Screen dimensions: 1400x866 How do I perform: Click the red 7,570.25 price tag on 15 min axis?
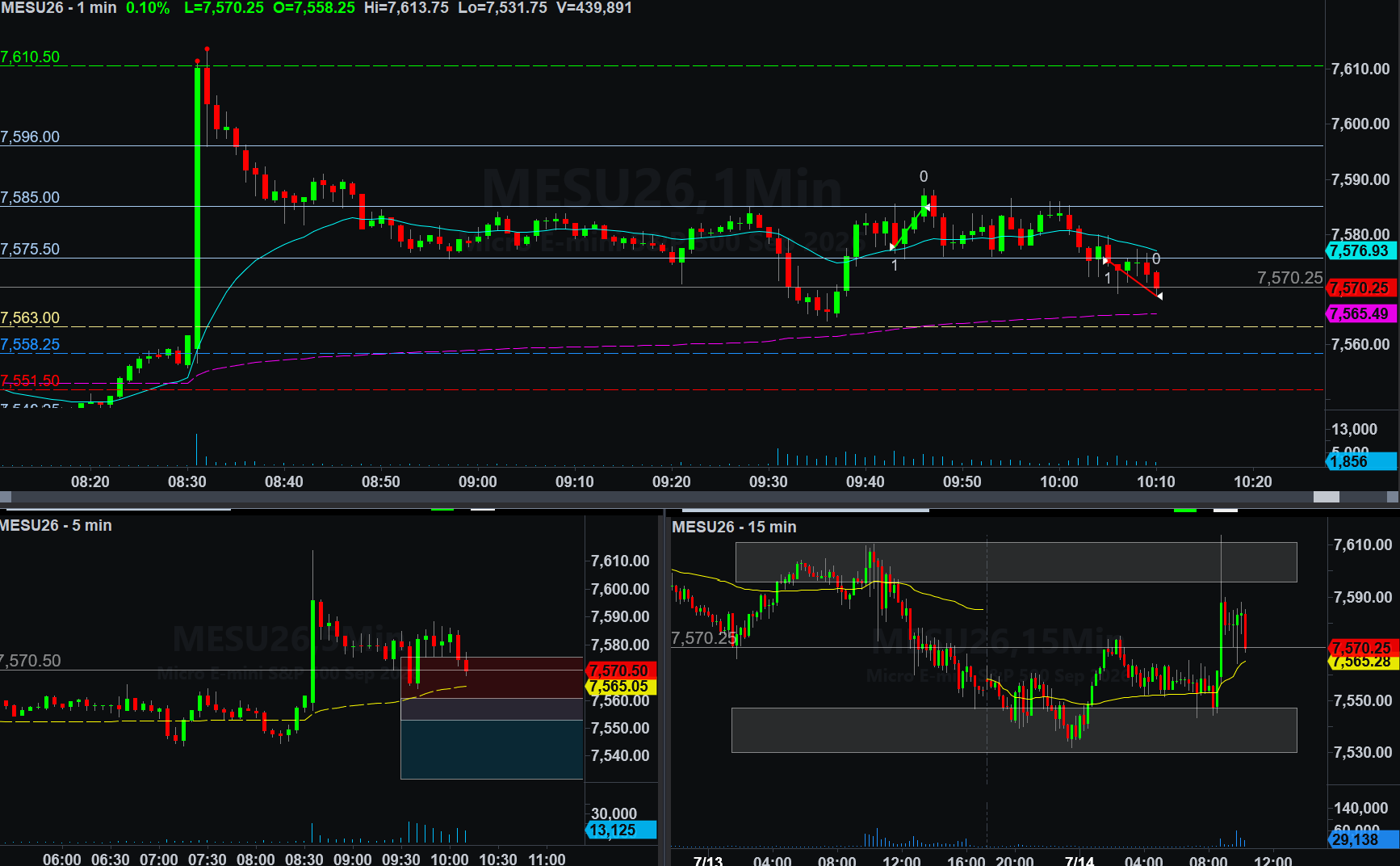(x=1363, y=648)
